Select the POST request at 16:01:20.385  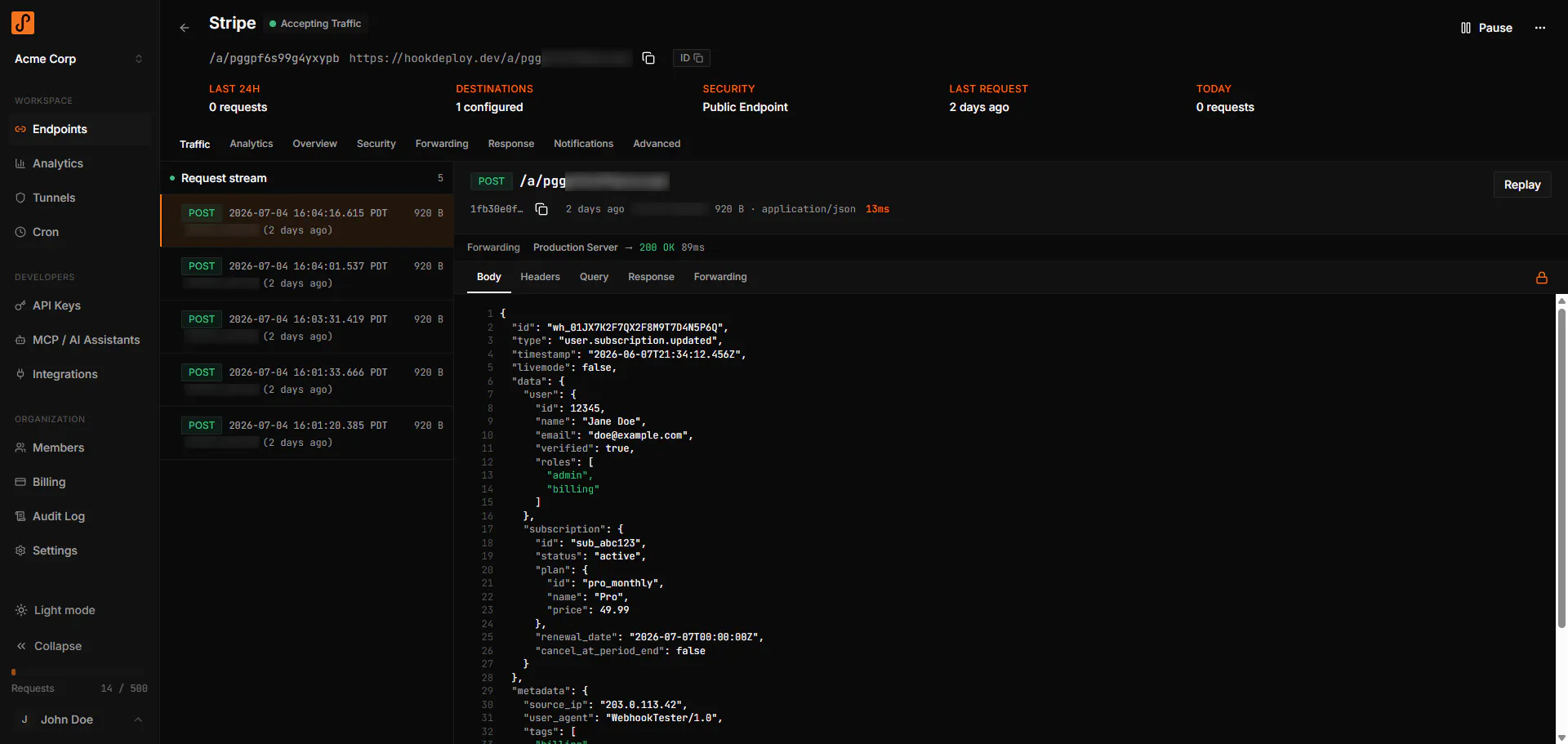307,433
